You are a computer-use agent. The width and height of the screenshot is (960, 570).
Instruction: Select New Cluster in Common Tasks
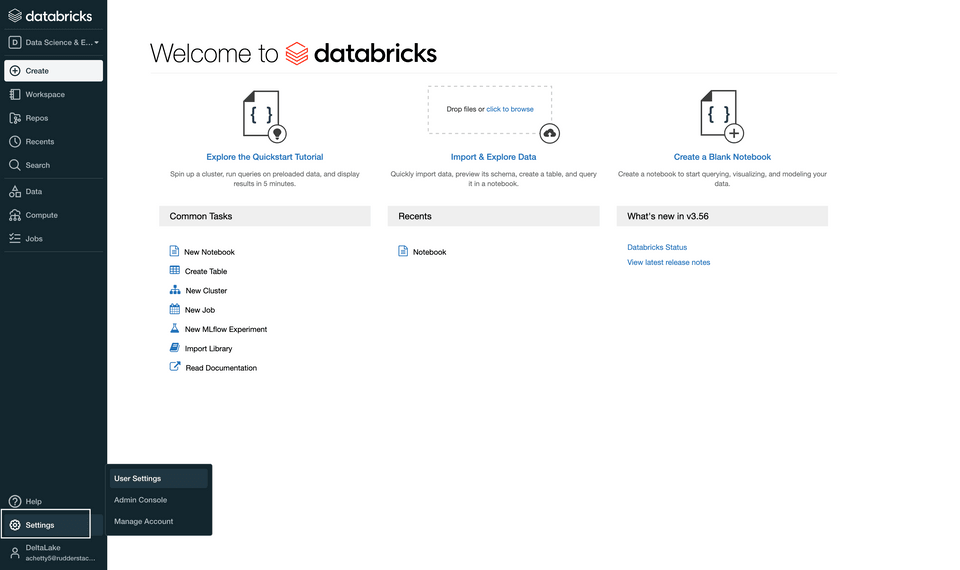tap(206, 291)
